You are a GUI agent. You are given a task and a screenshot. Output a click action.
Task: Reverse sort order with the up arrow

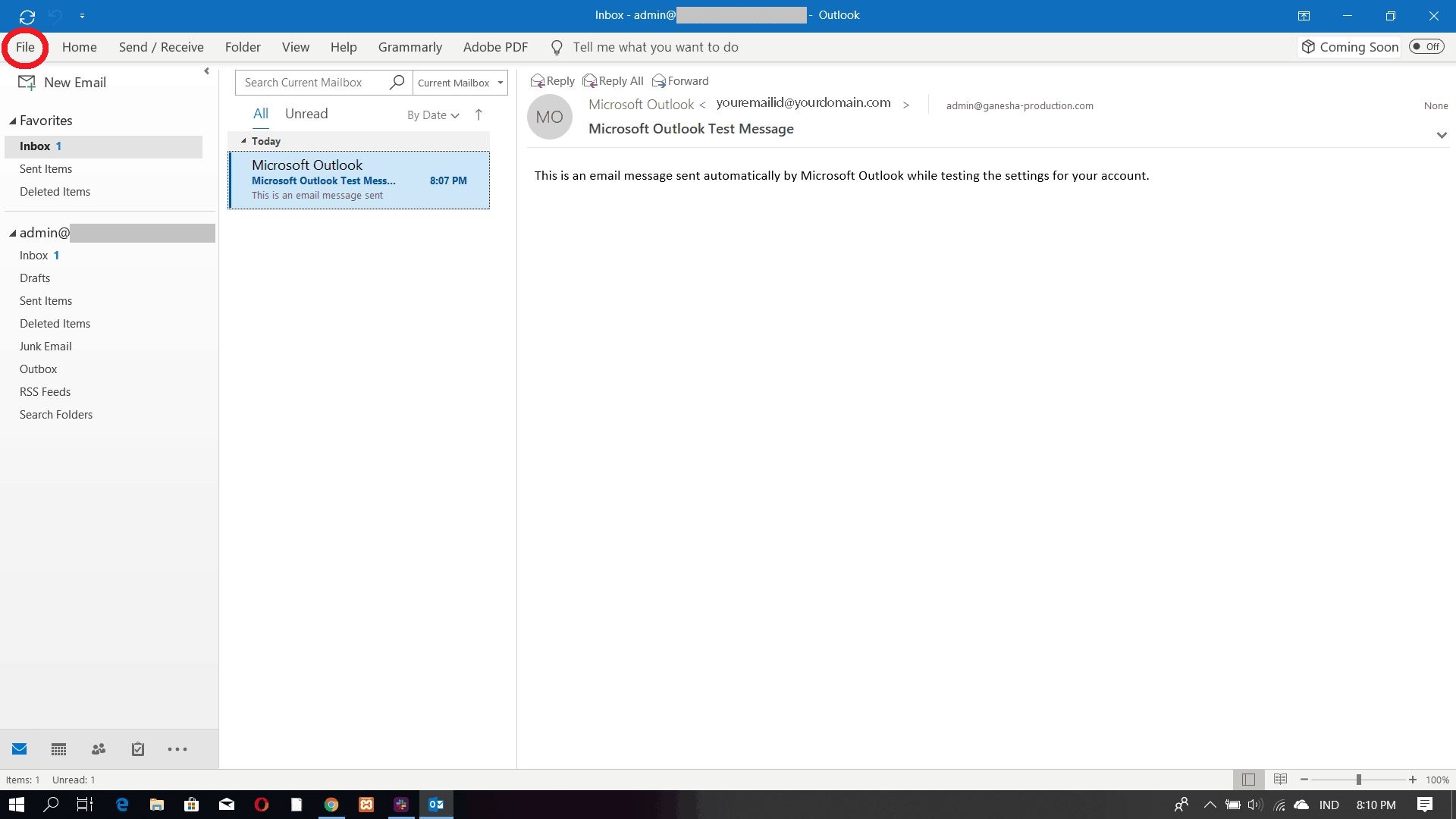479,115
